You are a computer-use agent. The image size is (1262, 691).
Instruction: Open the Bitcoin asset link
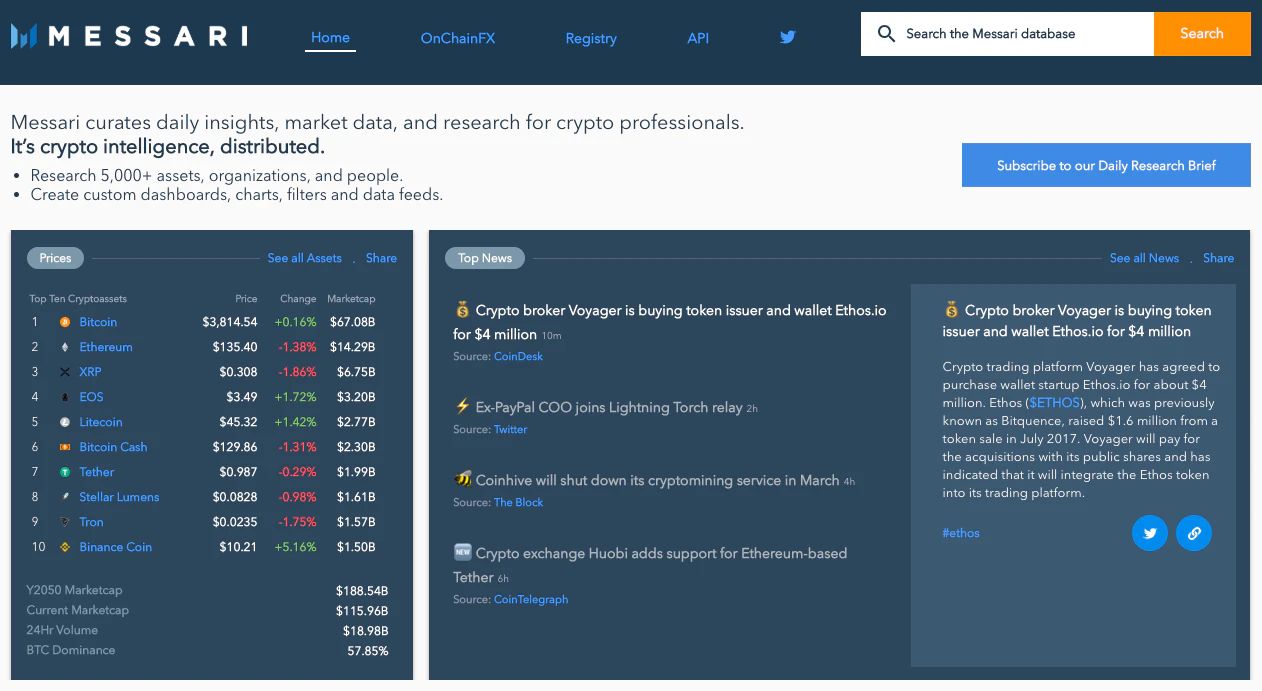point(98,322)
